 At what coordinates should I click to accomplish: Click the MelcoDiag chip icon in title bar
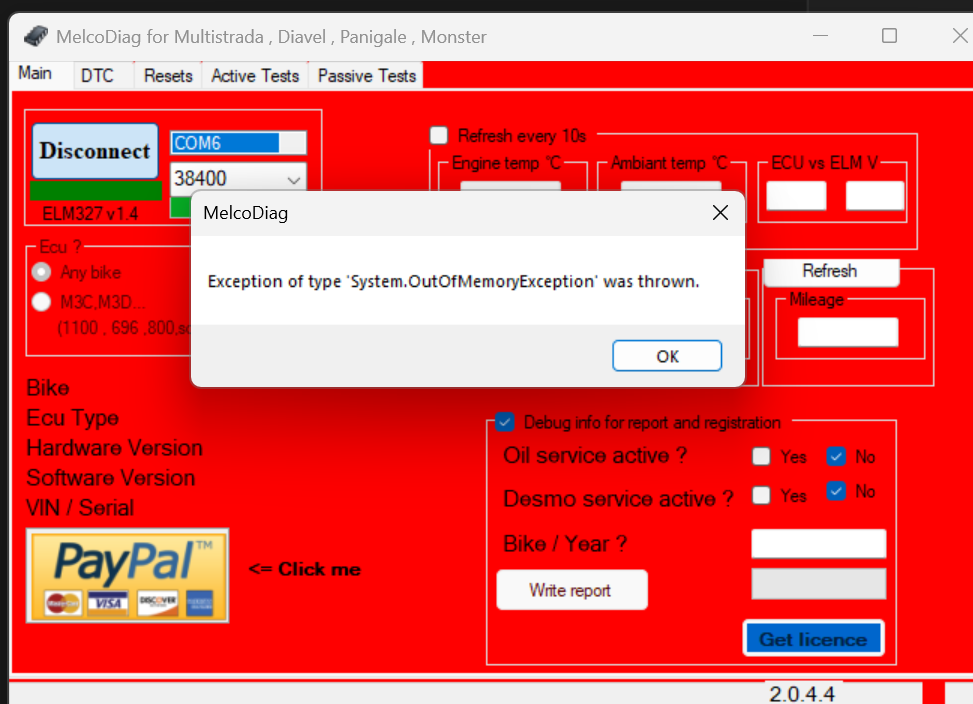coord(36,37)
